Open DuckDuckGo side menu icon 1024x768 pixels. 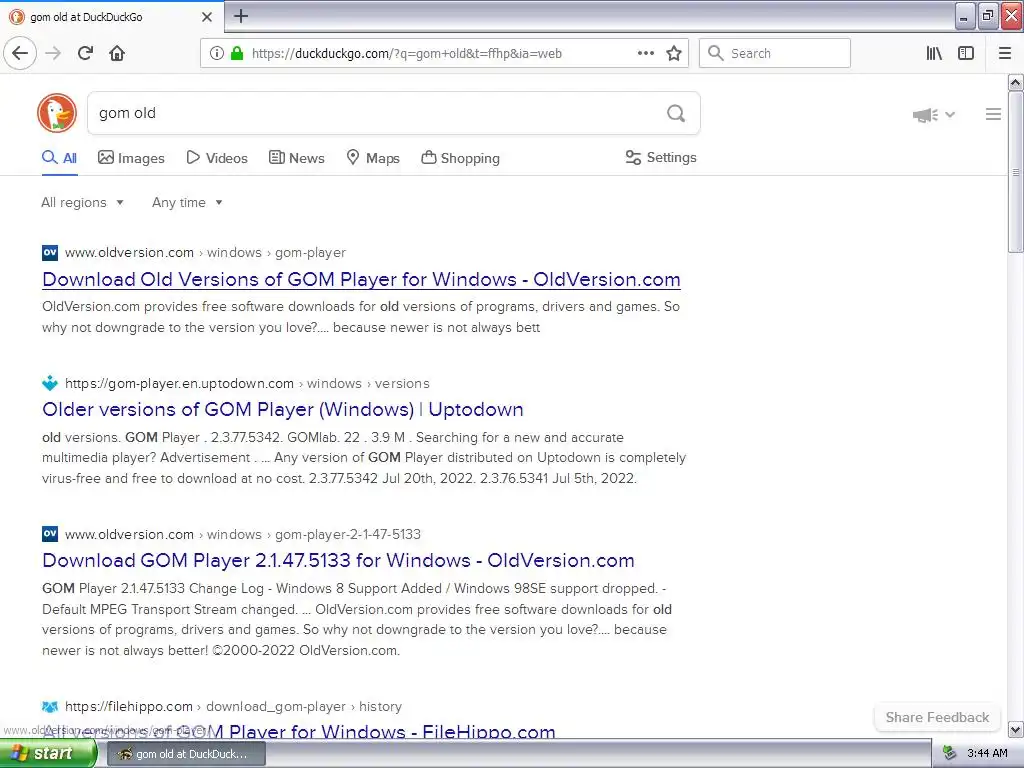point(993,114)
